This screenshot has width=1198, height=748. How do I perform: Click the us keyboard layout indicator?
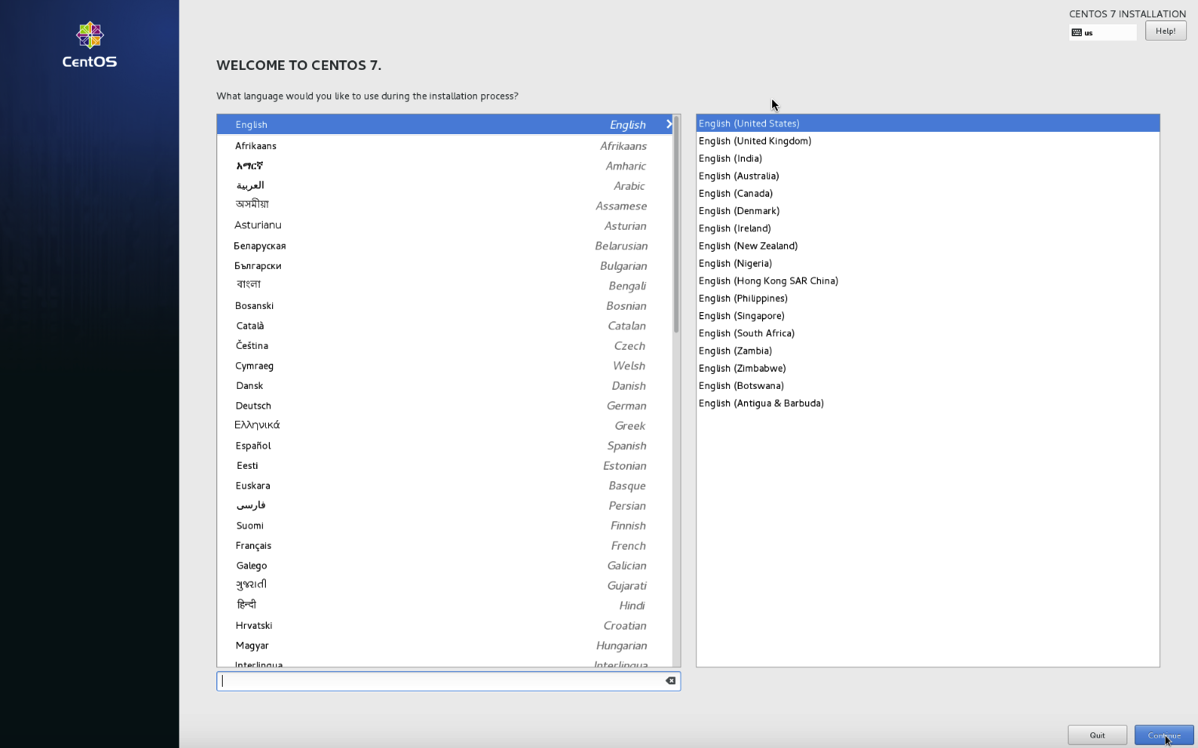point(1102,32)
